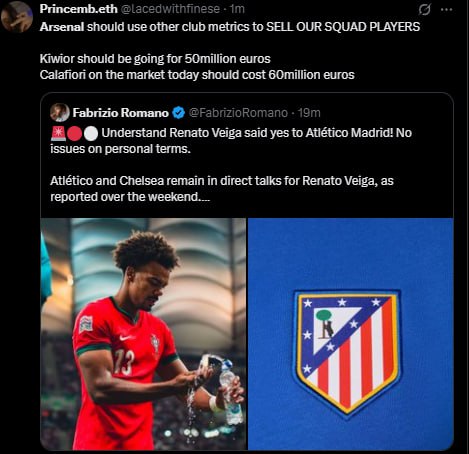
Task: Open the @FabrizioRomano handle
Action: 238,113
